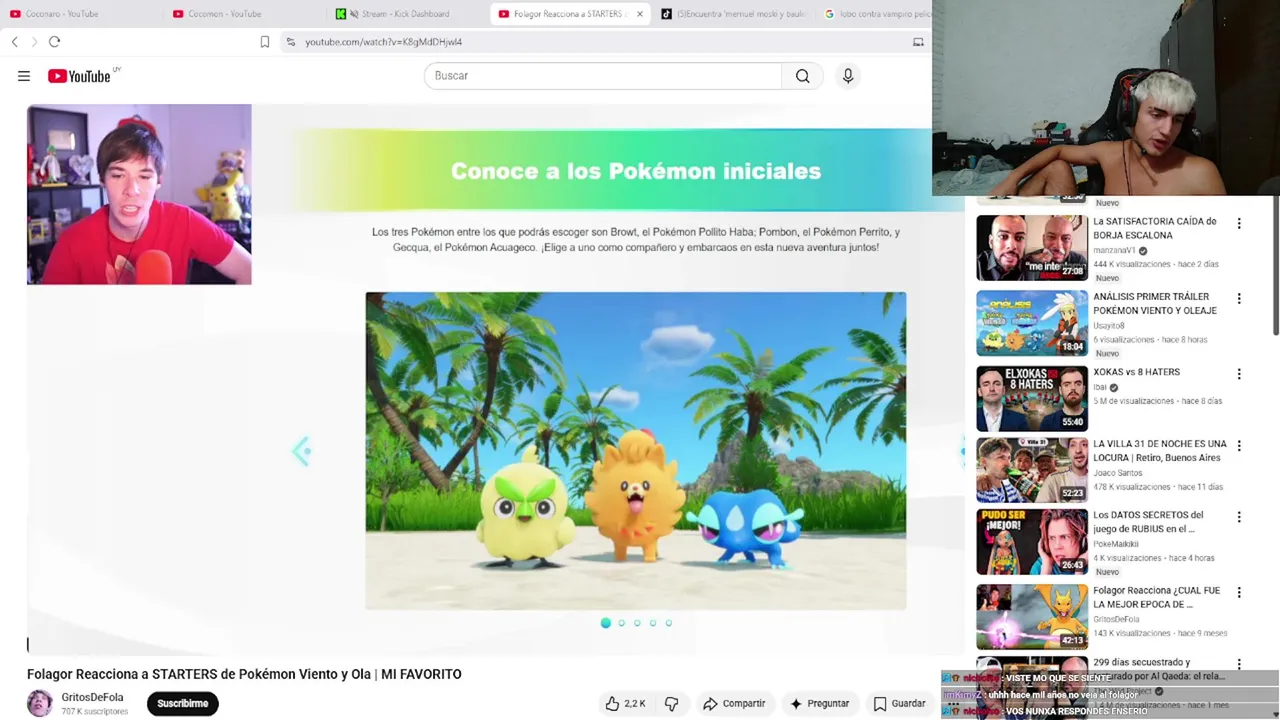Click previous slide arrow in video carousel
The image size is (1280, 720).
click(x=301, y=451)
